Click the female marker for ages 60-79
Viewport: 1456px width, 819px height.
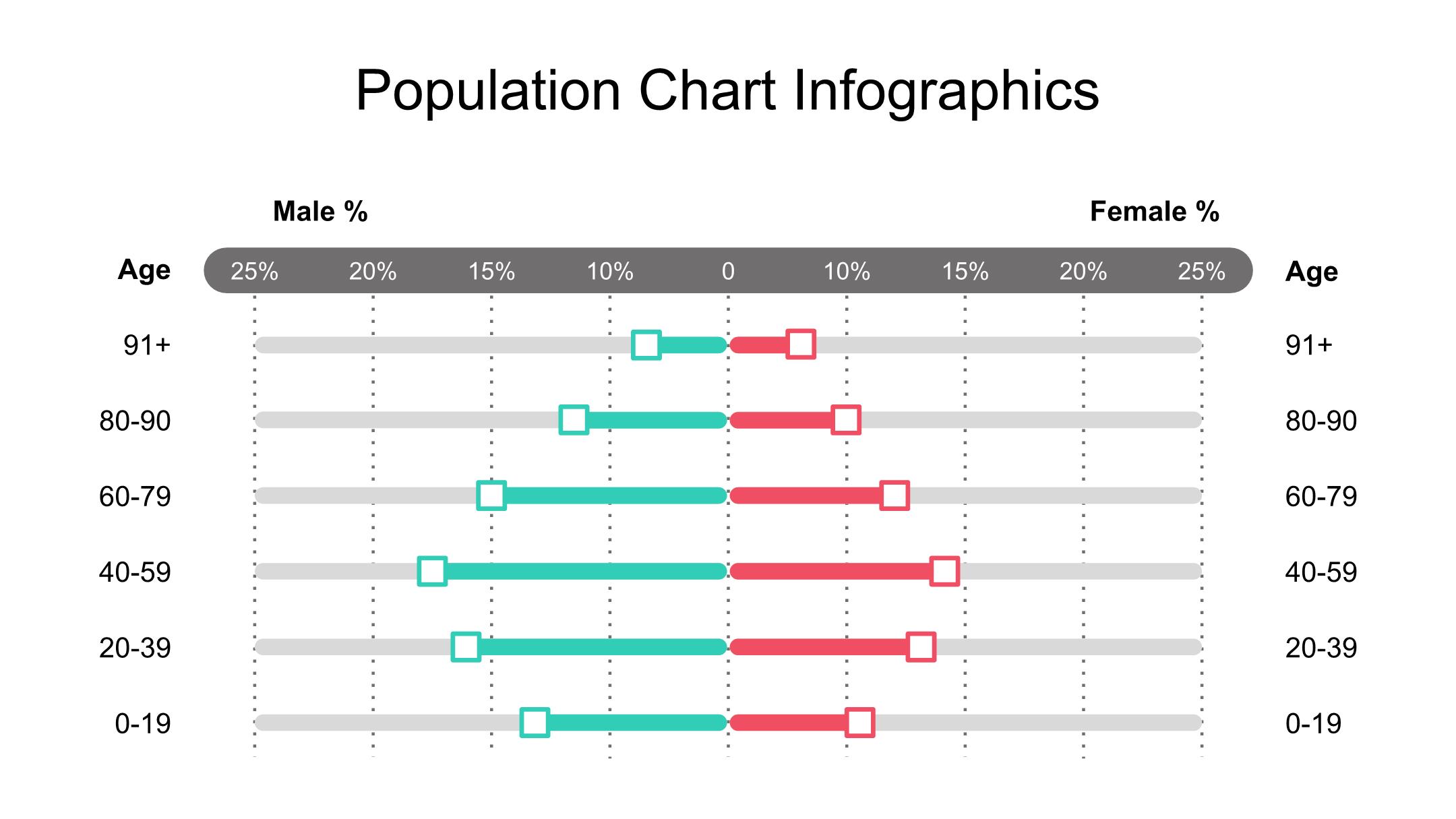tap(894, 495)
